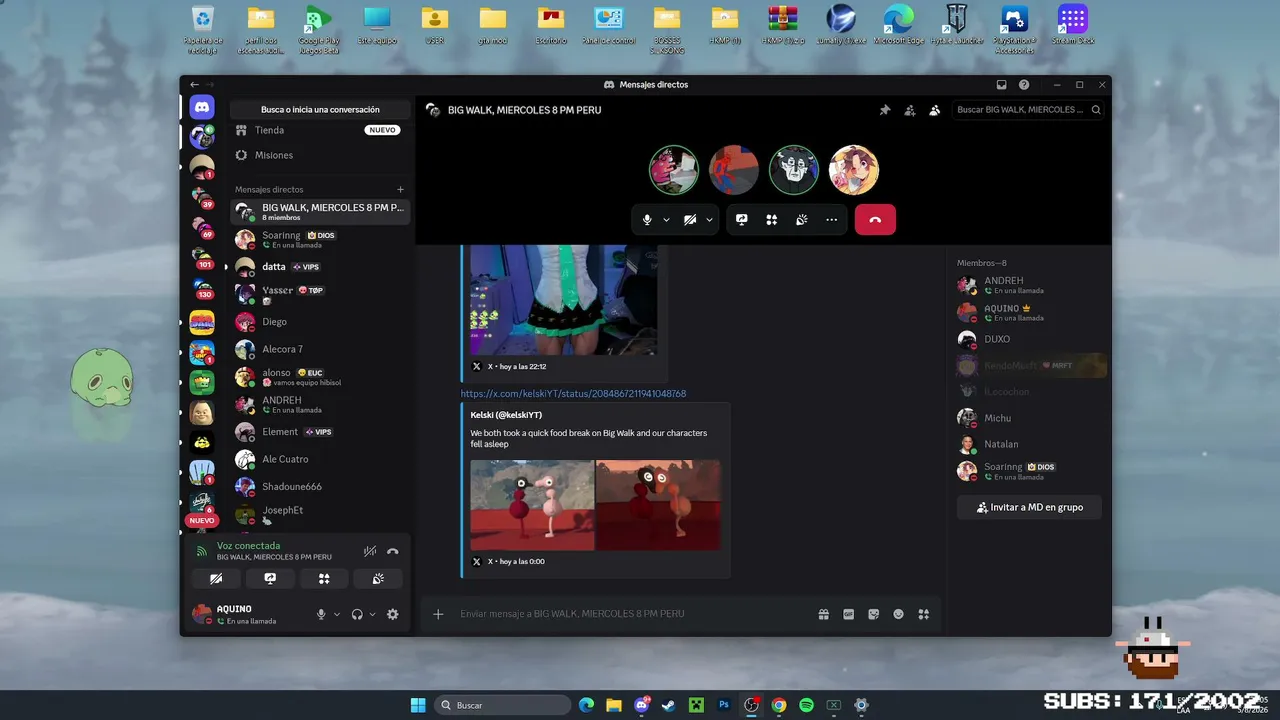
Task: Open Steam from the taskbar
Action: 669,705
